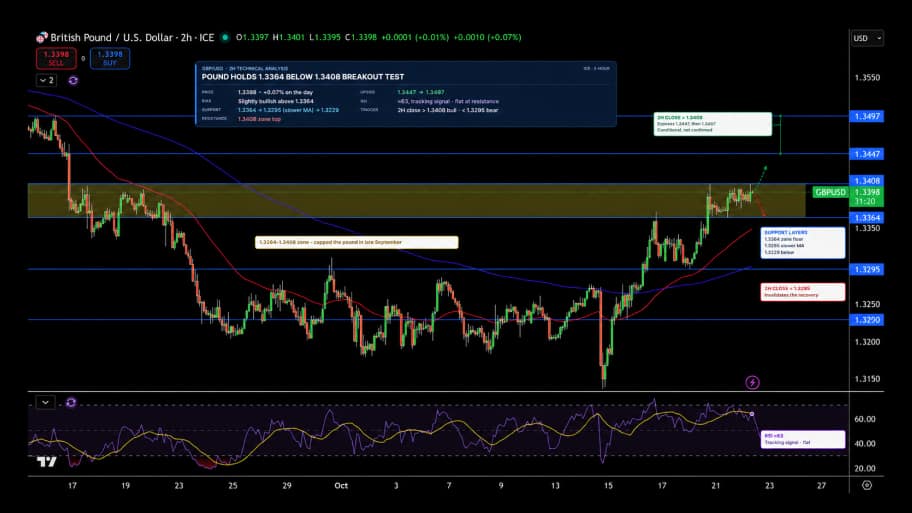Viewport: 912px width, 513px height.
Task: Click the 1.3150 price scale value
Action: point(867,379)
